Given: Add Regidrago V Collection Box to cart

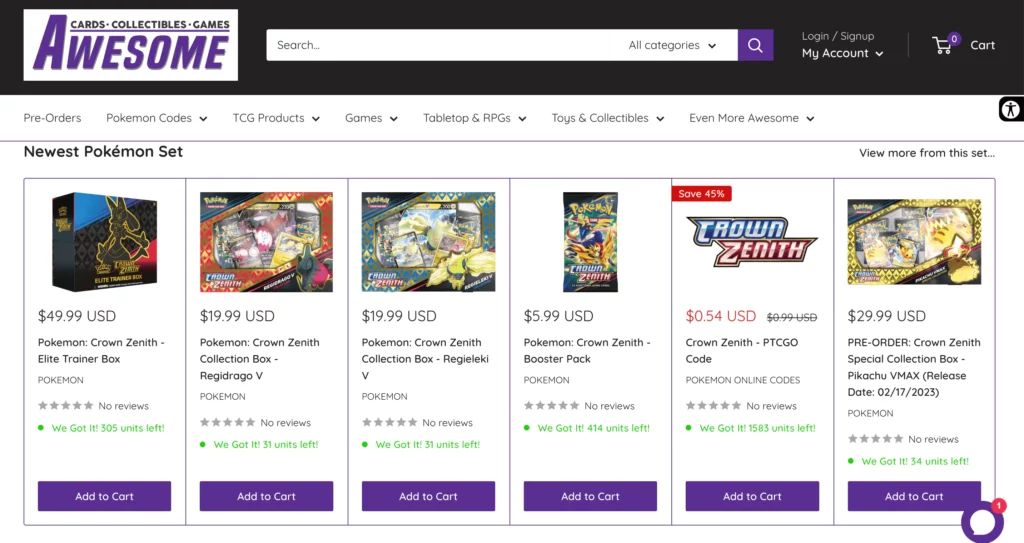Looking at the screenshot, I should (x=266, y=497).
